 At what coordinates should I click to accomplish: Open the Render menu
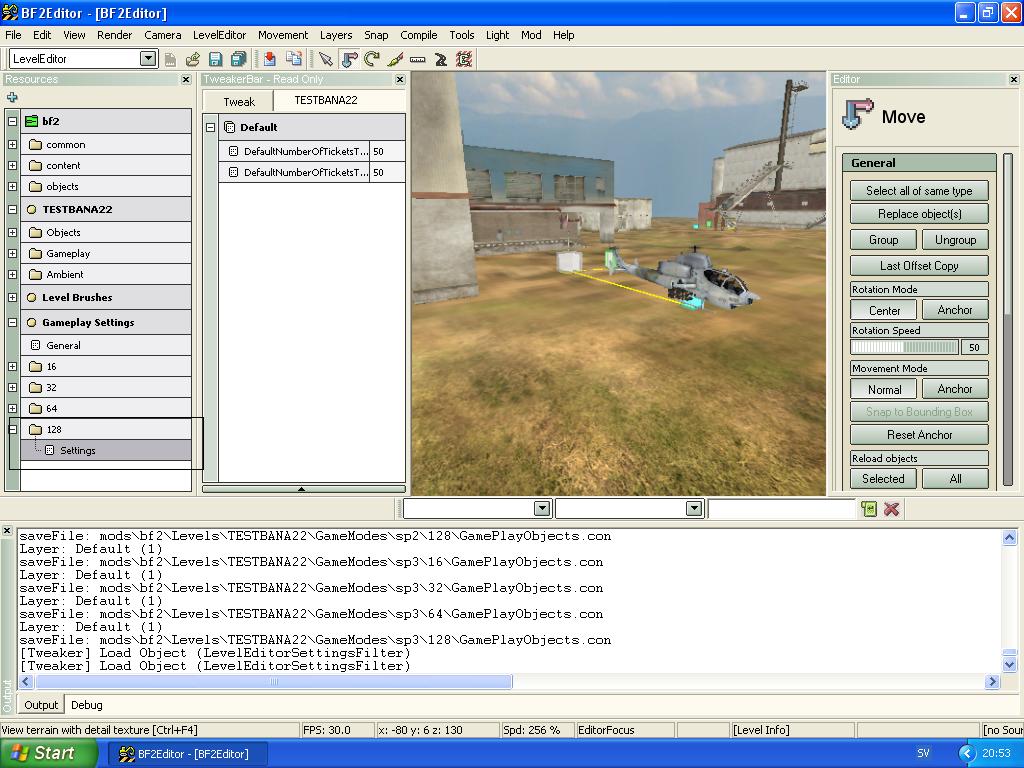tap(114, 35)
